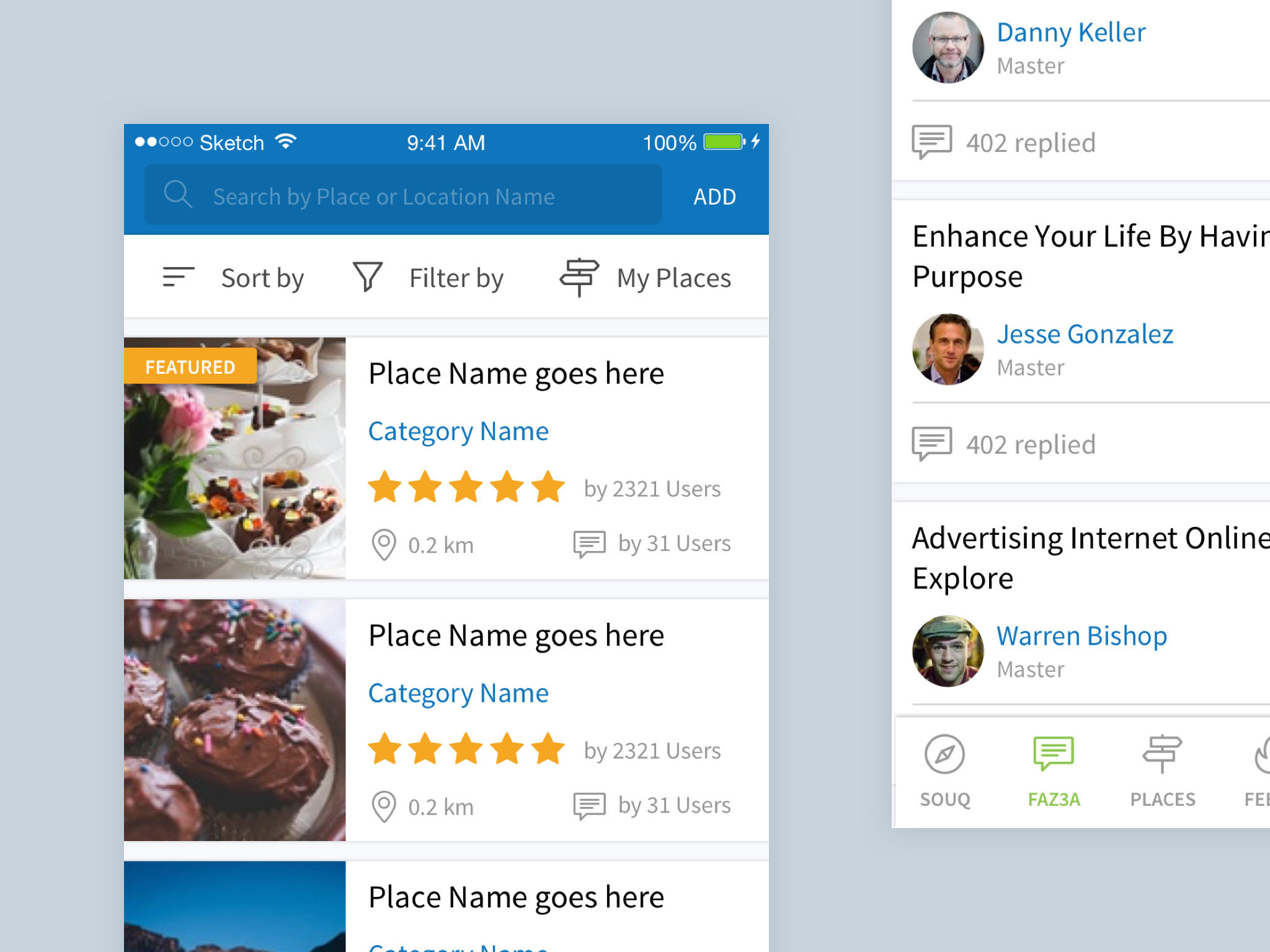Screen dimensions: 1270x952
Task: Click comment icon on first place card
Action: (x=588, y=544)
